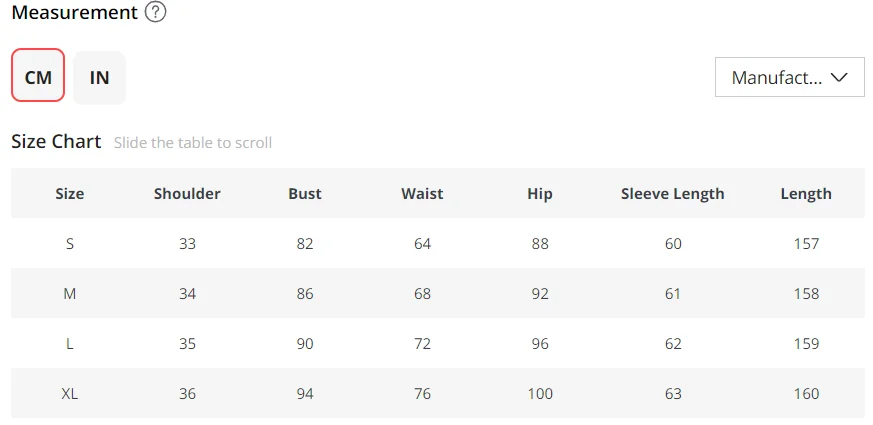Click the Measurement help question mark icon
Screen dimensions: 873x425
tap(155, 12)
